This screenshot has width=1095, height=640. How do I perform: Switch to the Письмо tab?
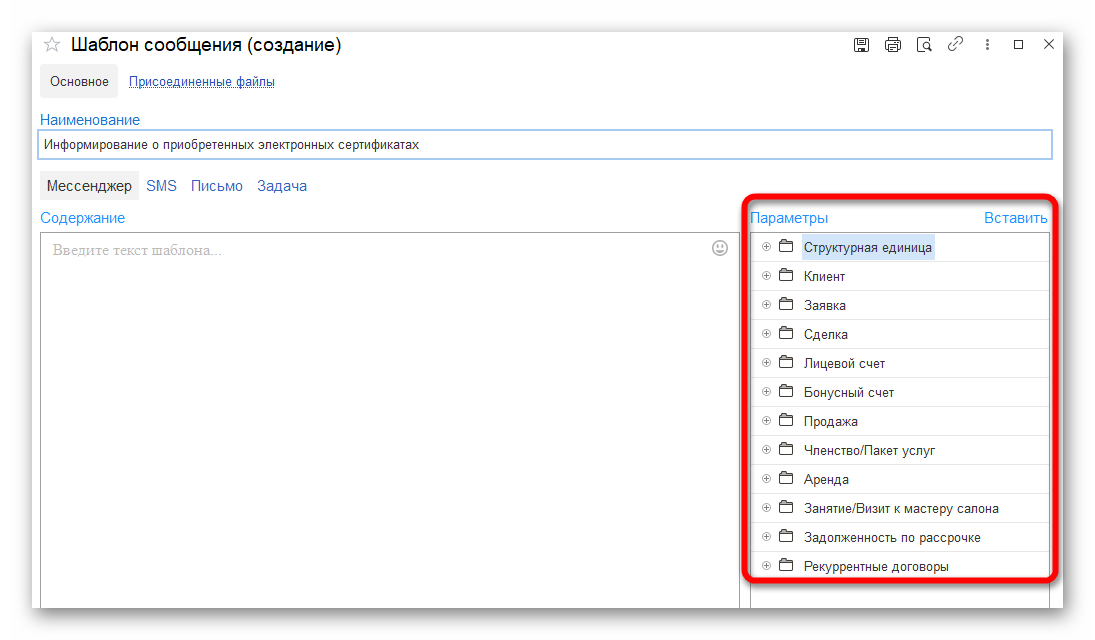coord(216,186)
